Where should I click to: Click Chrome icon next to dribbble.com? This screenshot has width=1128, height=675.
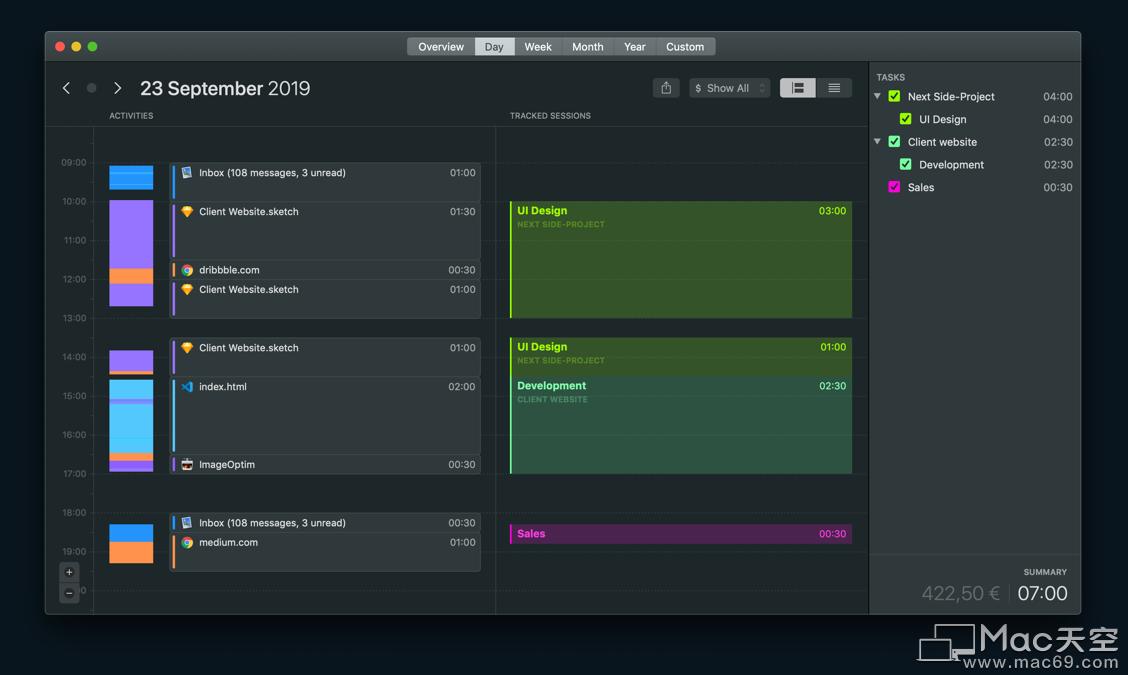pos(187,270)
